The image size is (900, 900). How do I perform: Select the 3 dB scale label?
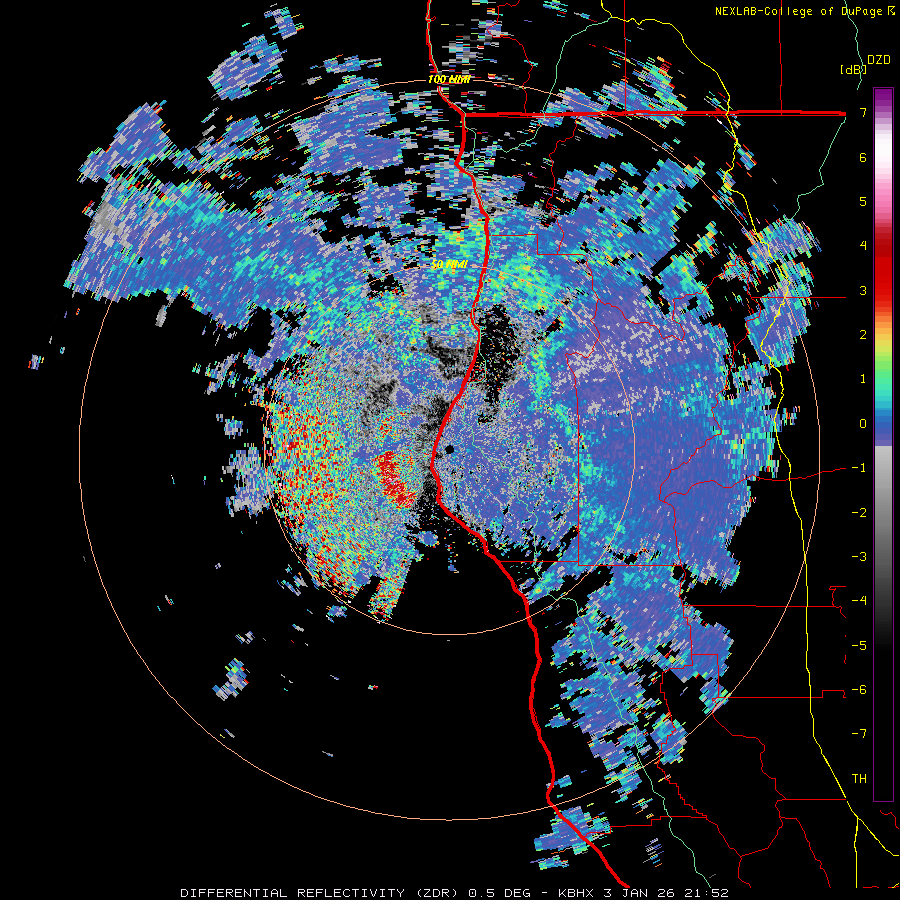pyautogui.click(x=863, y=290)
